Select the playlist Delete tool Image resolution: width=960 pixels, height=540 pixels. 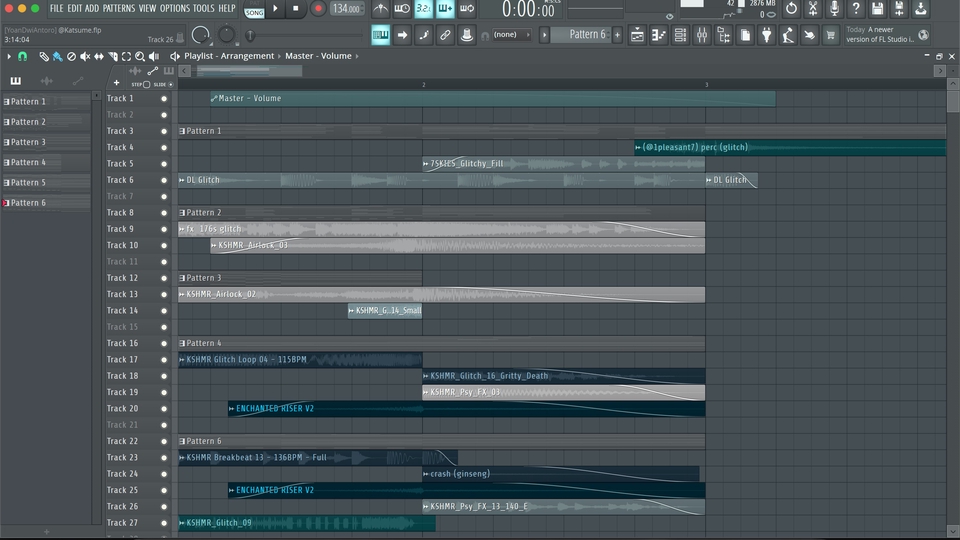pyautogui.click(x=71, y=56)
